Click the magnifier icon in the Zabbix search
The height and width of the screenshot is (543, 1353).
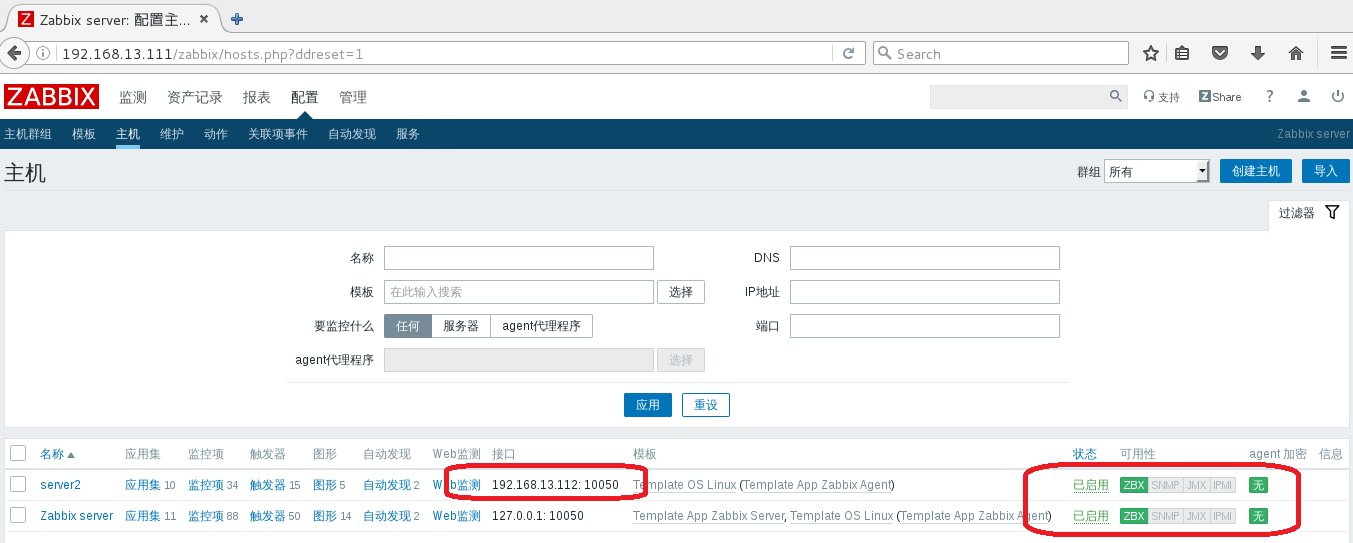pyautogui.click(x=1116, y=96)
